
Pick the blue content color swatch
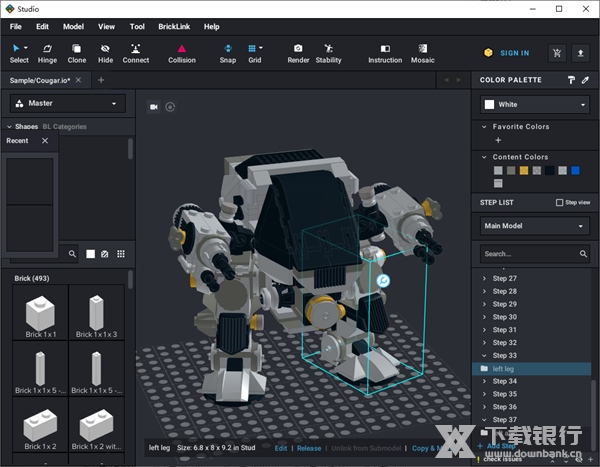[x=575, y=170]
